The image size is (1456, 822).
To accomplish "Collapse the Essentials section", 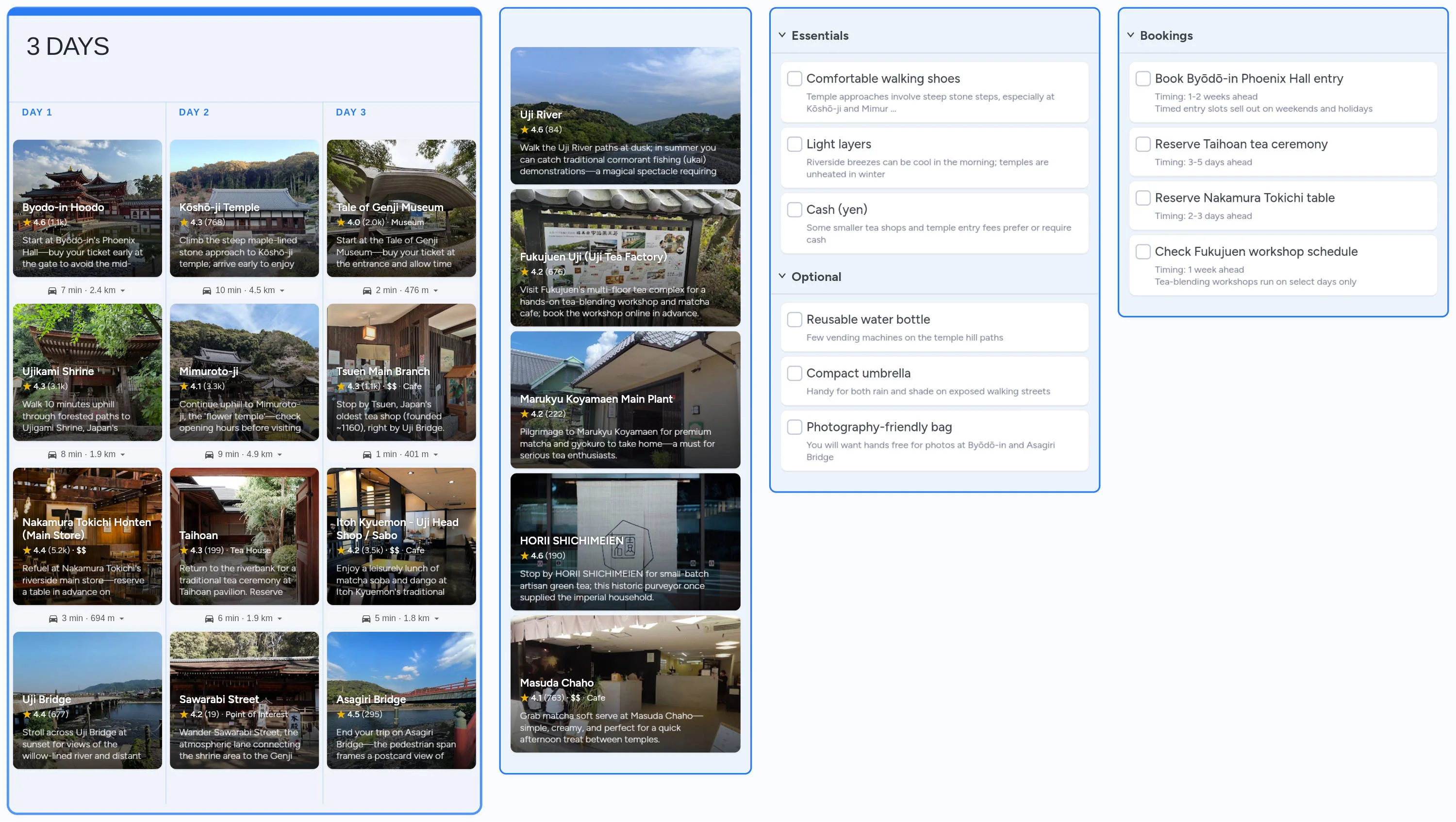I will point(782,35).
